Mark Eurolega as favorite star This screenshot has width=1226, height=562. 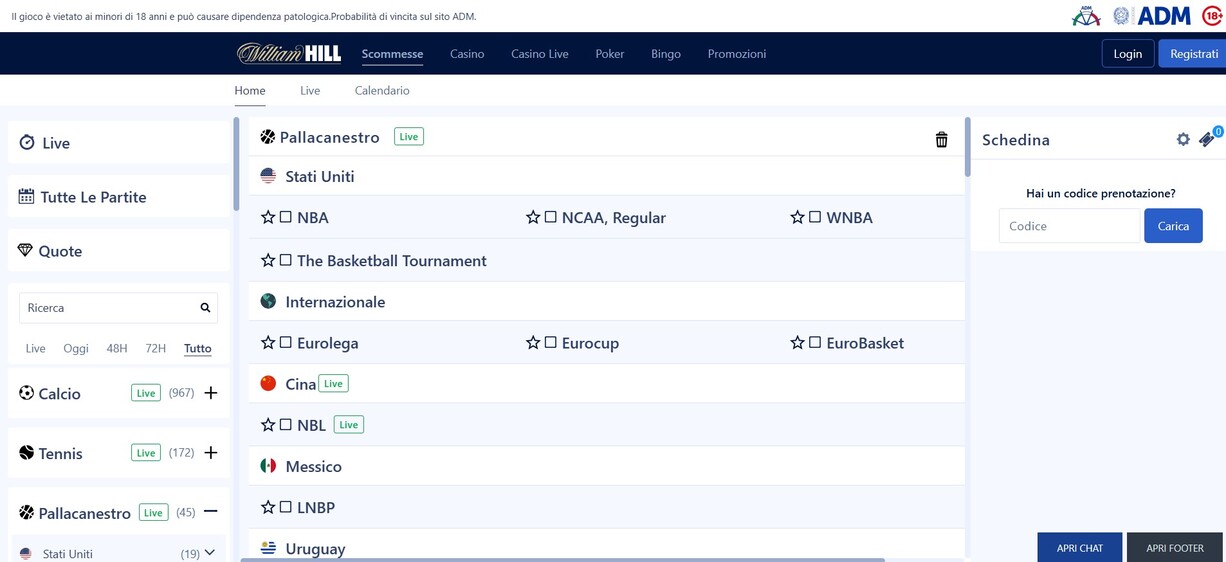click(268, 343)
